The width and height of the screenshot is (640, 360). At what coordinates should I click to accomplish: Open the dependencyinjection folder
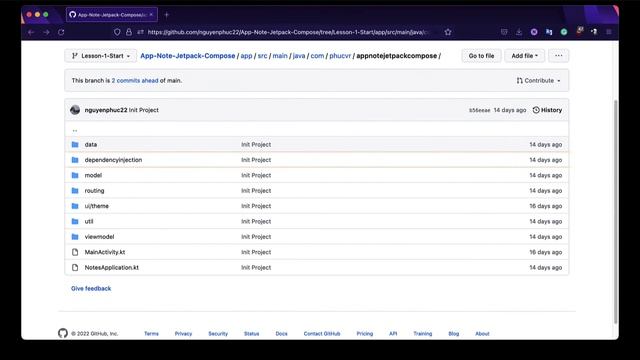click(113, 160)
